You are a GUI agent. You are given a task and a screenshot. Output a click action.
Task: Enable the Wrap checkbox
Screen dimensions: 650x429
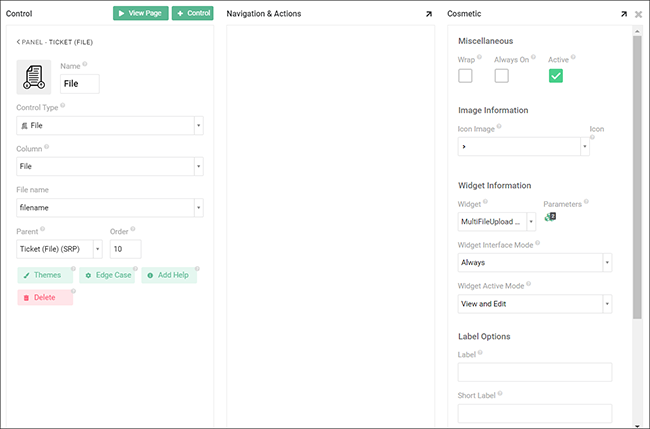[x=465, y=76]
